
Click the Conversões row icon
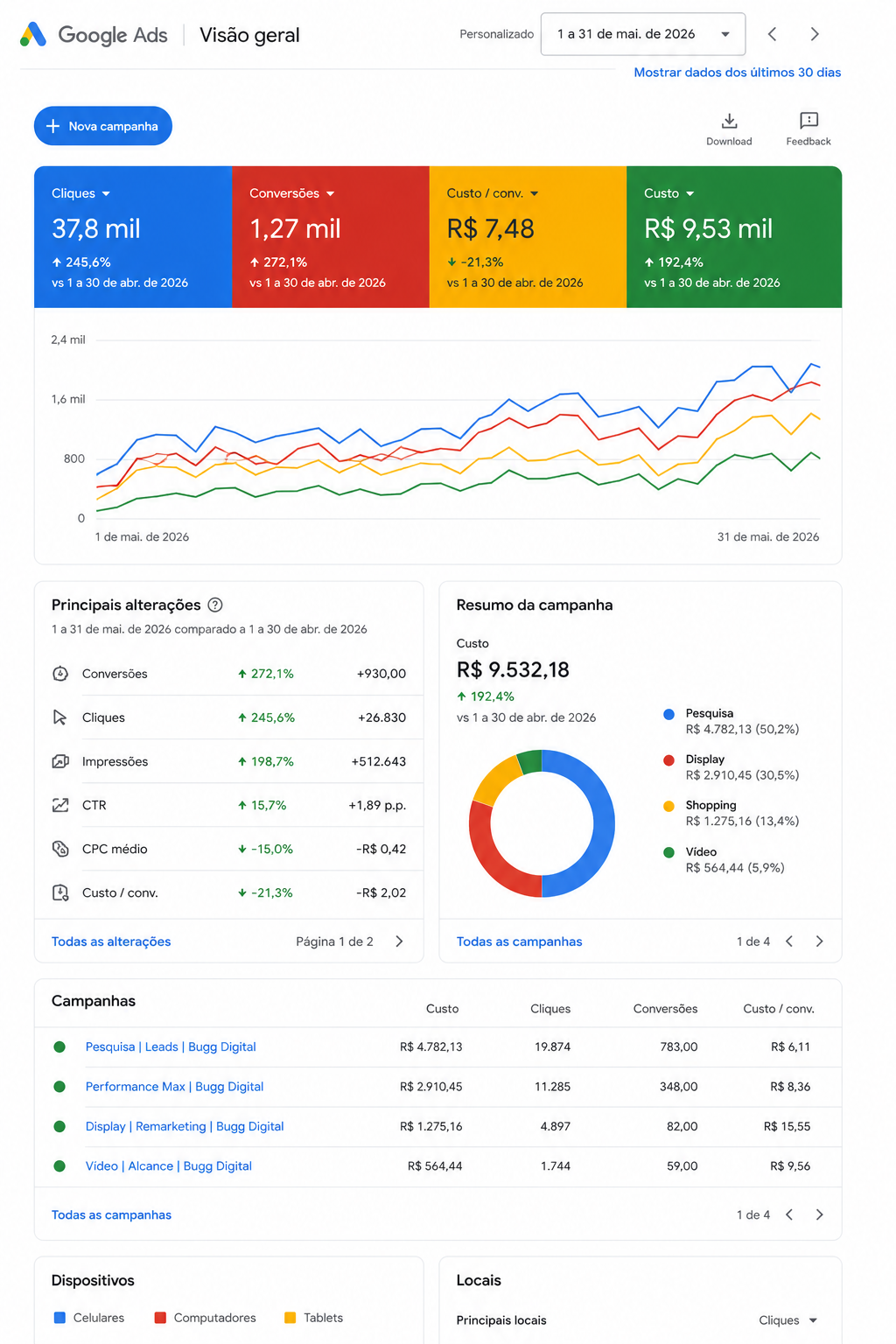[60, 674]
